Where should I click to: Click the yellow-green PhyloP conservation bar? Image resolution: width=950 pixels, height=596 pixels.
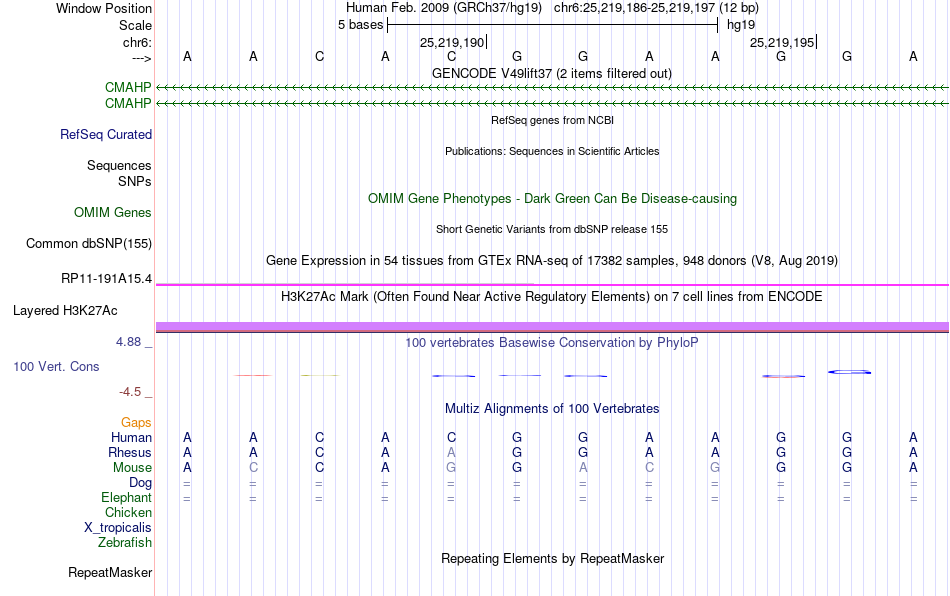click(x=319, y=376)
